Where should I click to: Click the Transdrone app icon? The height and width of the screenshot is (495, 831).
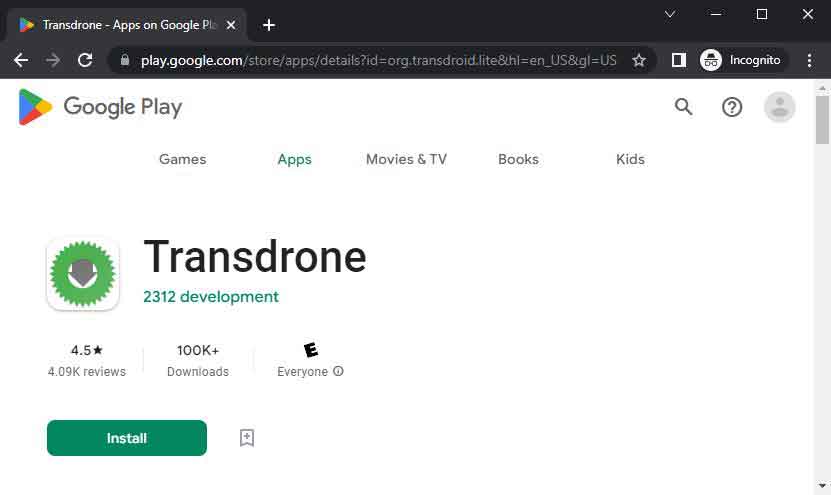pyautogui.click(x=83, y=273)
